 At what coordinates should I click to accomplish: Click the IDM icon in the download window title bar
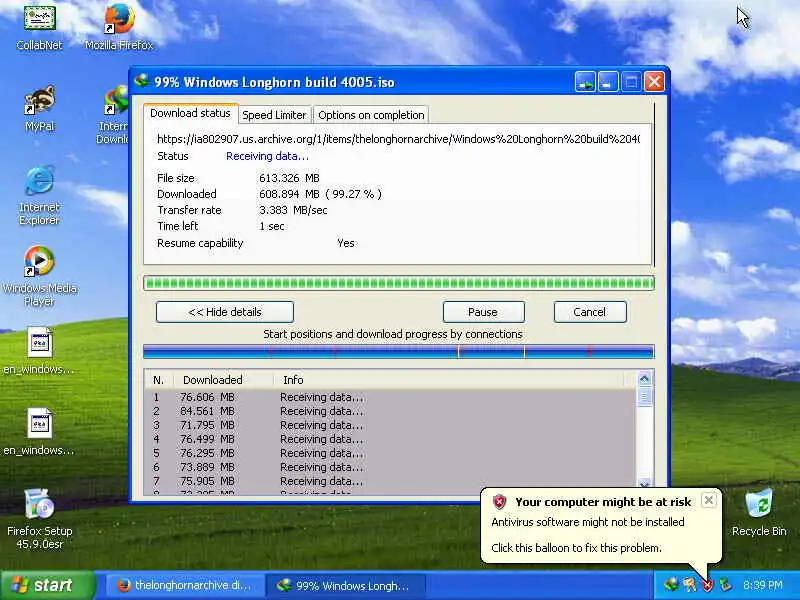click(141, 81)
